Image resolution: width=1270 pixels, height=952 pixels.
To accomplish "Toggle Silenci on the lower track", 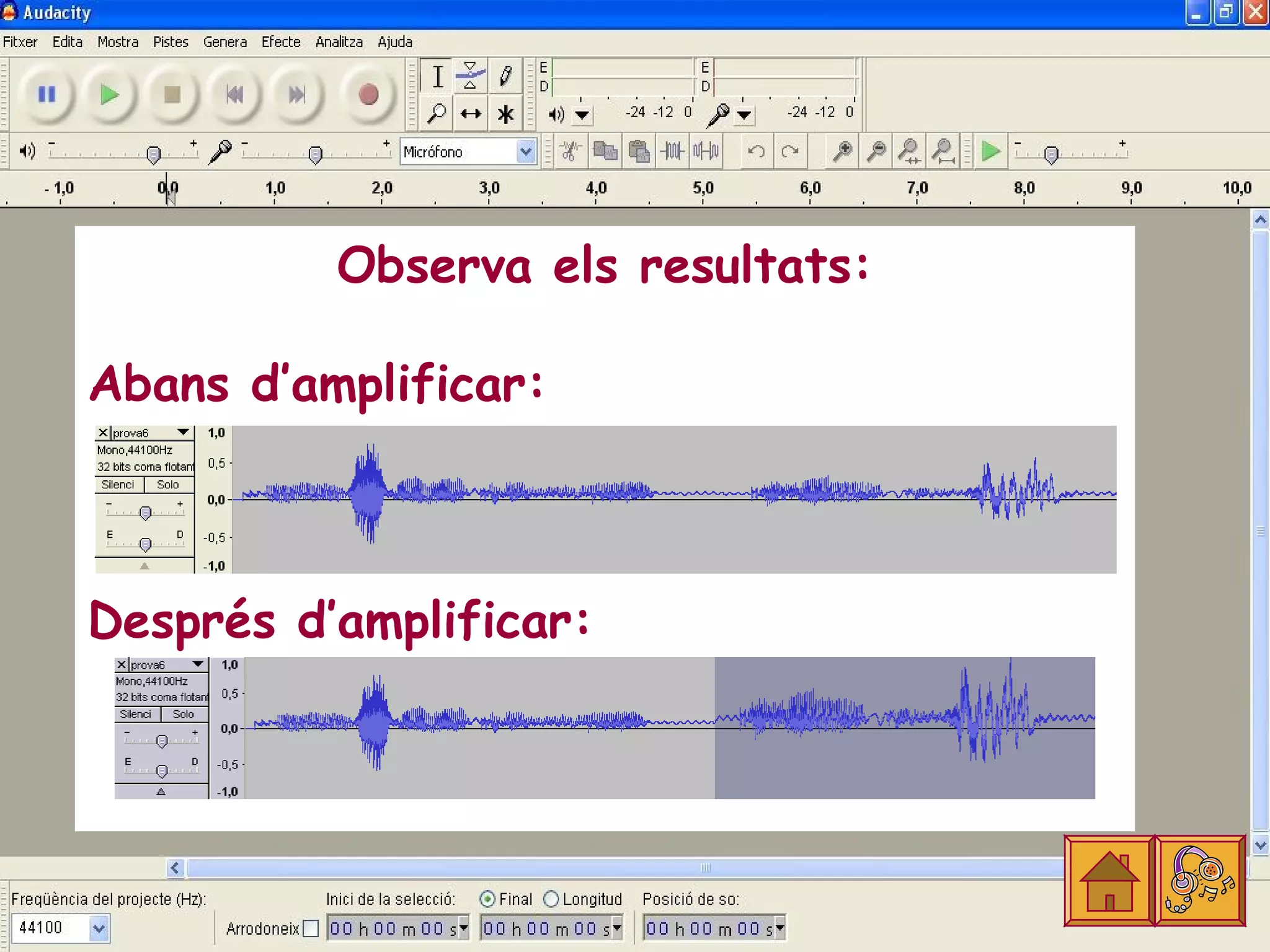I will (136, 714).
